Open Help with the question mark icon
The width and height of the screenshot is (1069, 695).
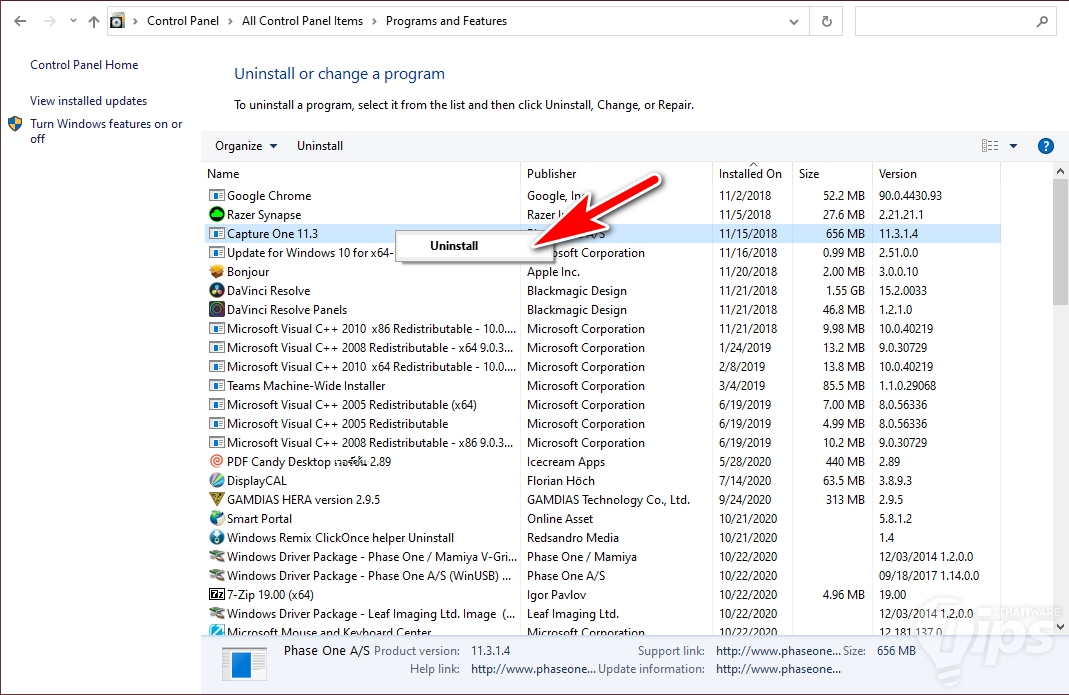1045,146
